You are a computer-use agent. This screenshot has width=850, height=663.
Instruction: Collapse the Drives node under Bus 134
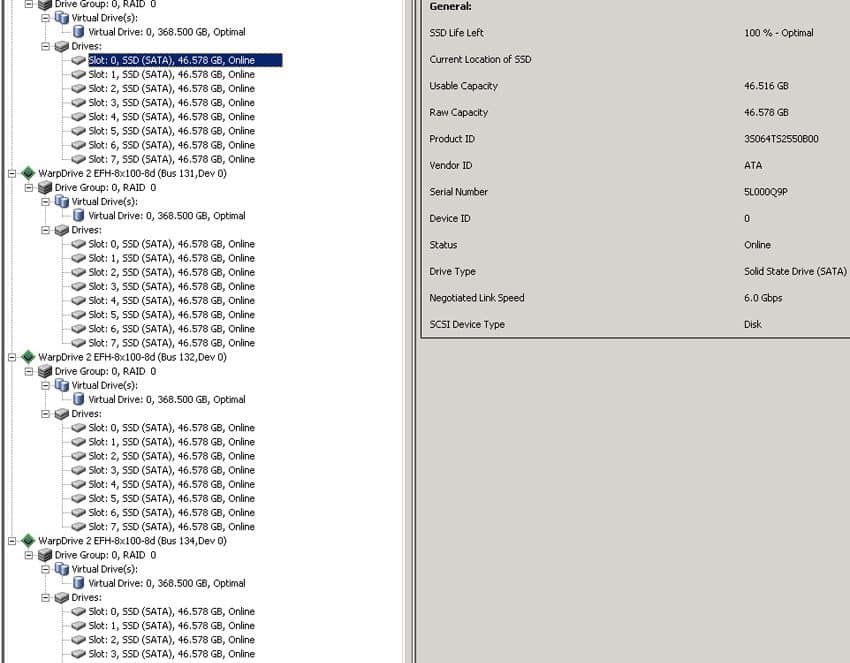(46, 597)
